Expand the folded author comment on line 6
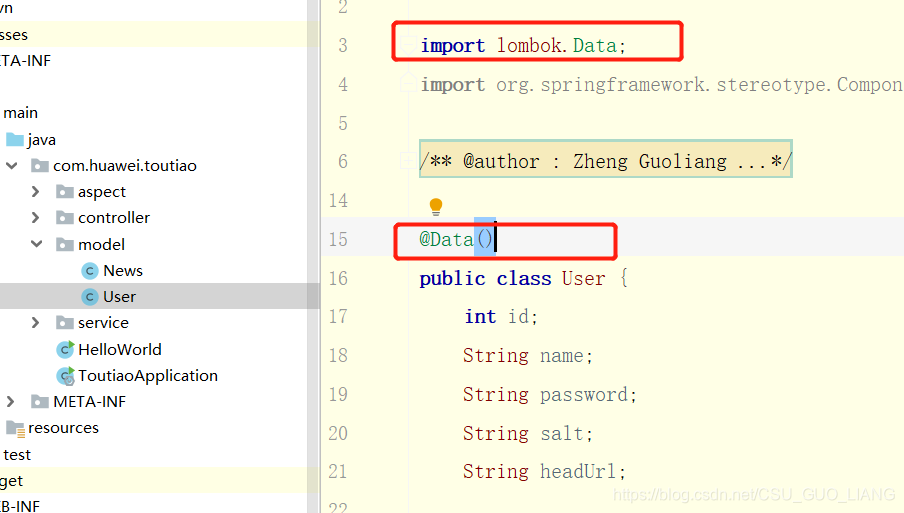 point(407,161)
